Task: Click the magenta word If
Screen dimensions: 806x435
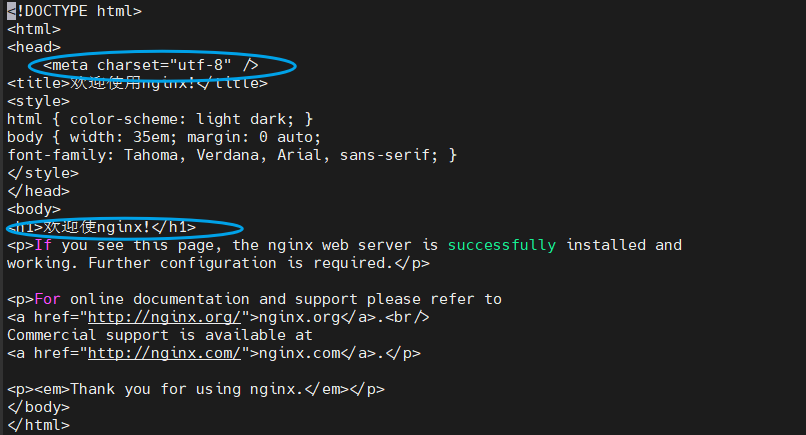Action: click(x=43, y=245)
